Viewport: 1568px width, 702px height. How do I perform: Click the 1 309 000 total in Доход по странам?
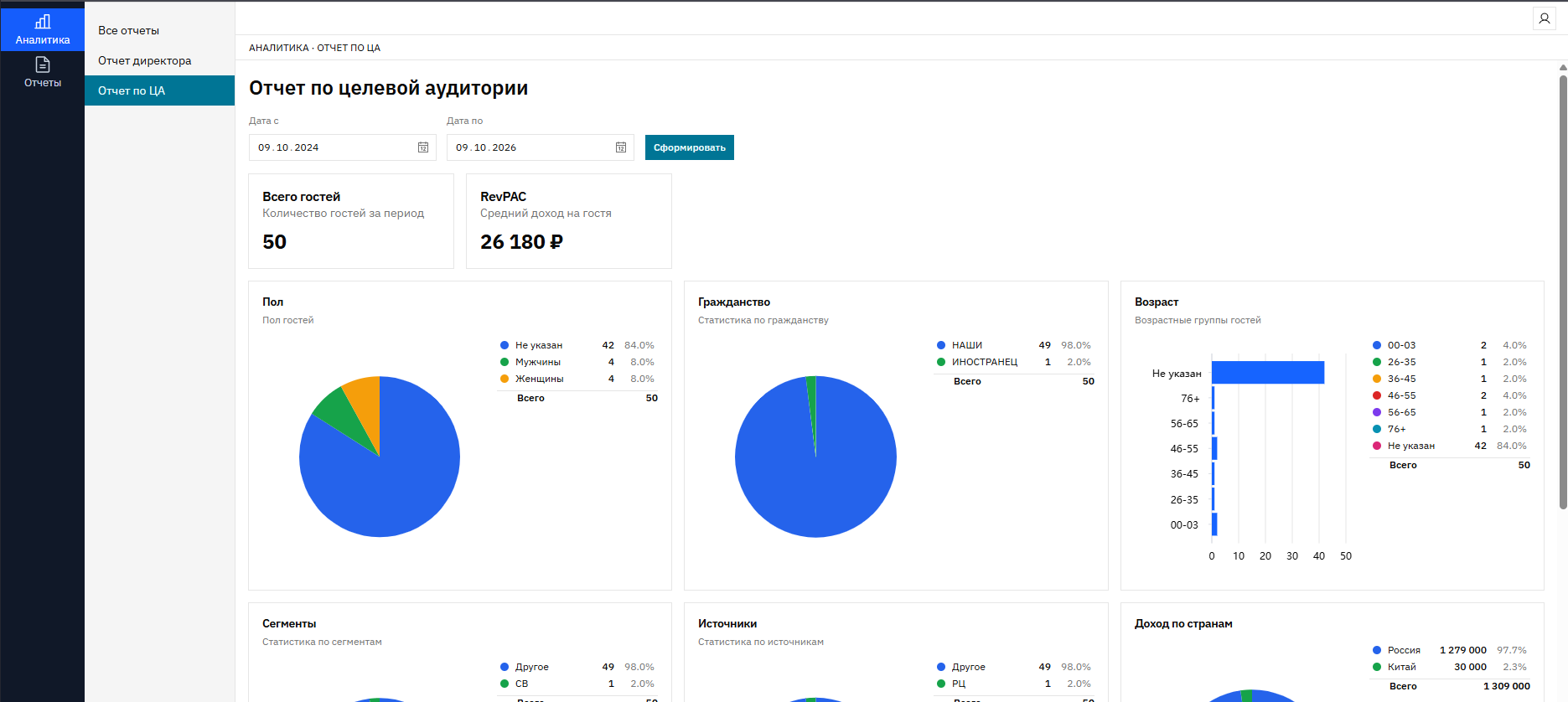tap(1506, 686)
